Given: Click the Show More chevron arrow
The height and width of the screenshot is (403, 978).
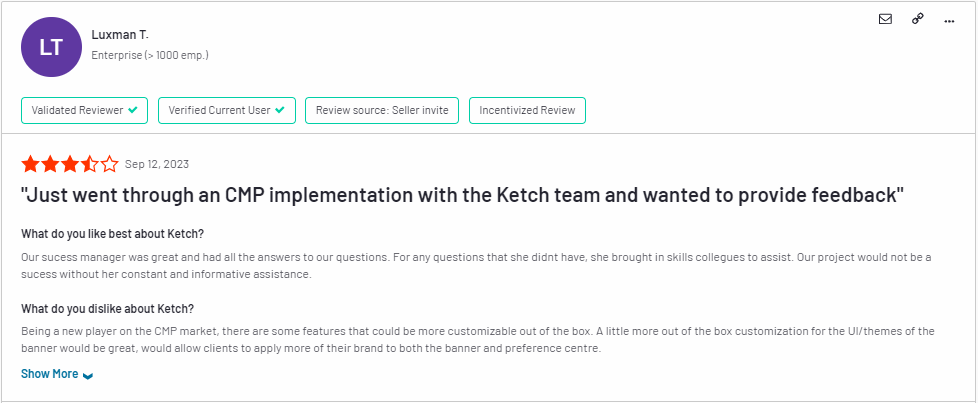Looking at the screenshot, I should point(88,376).
